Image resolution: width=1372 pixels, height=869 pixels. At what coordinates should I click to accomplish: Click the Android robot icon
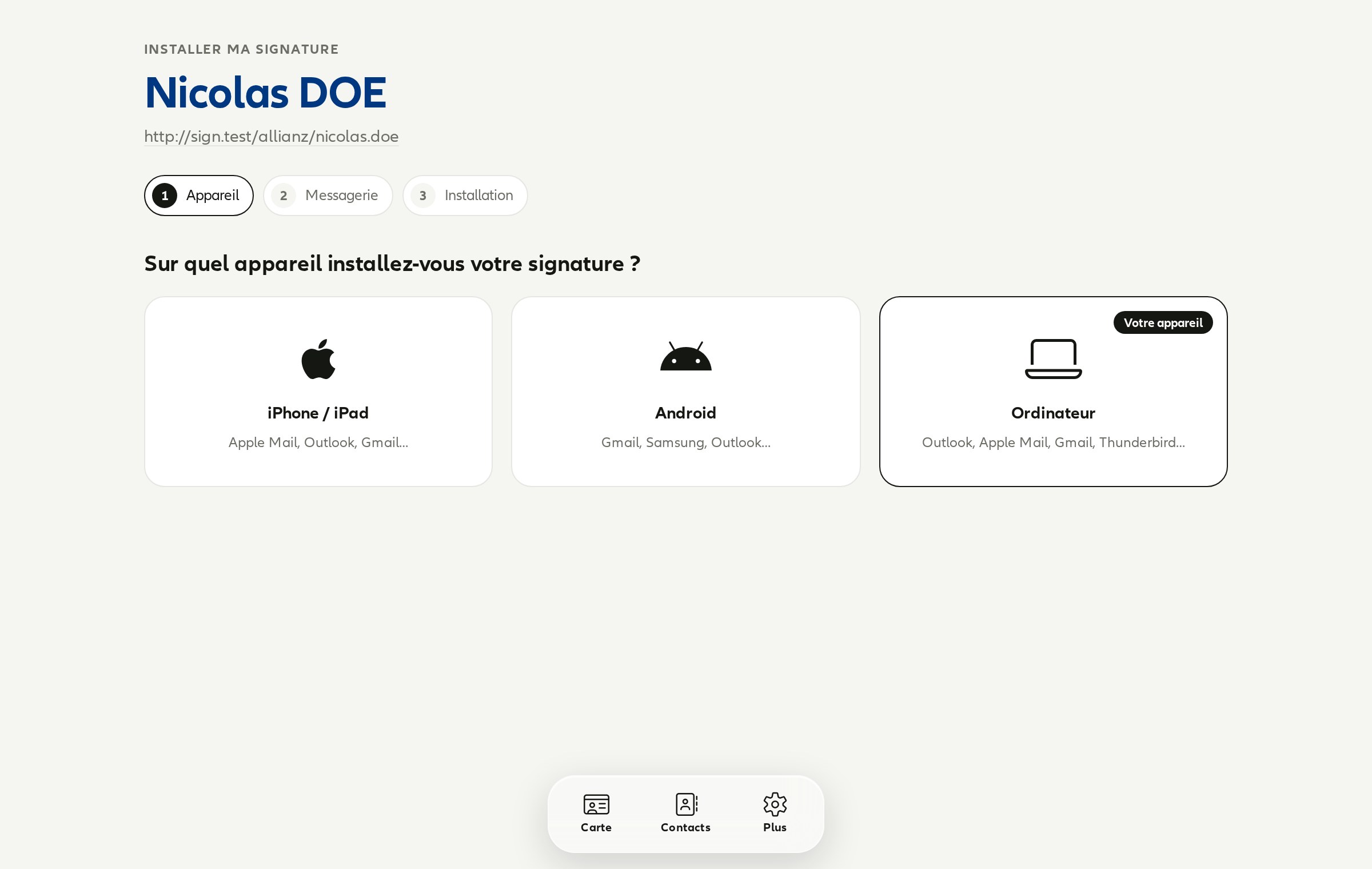(685, 356)
